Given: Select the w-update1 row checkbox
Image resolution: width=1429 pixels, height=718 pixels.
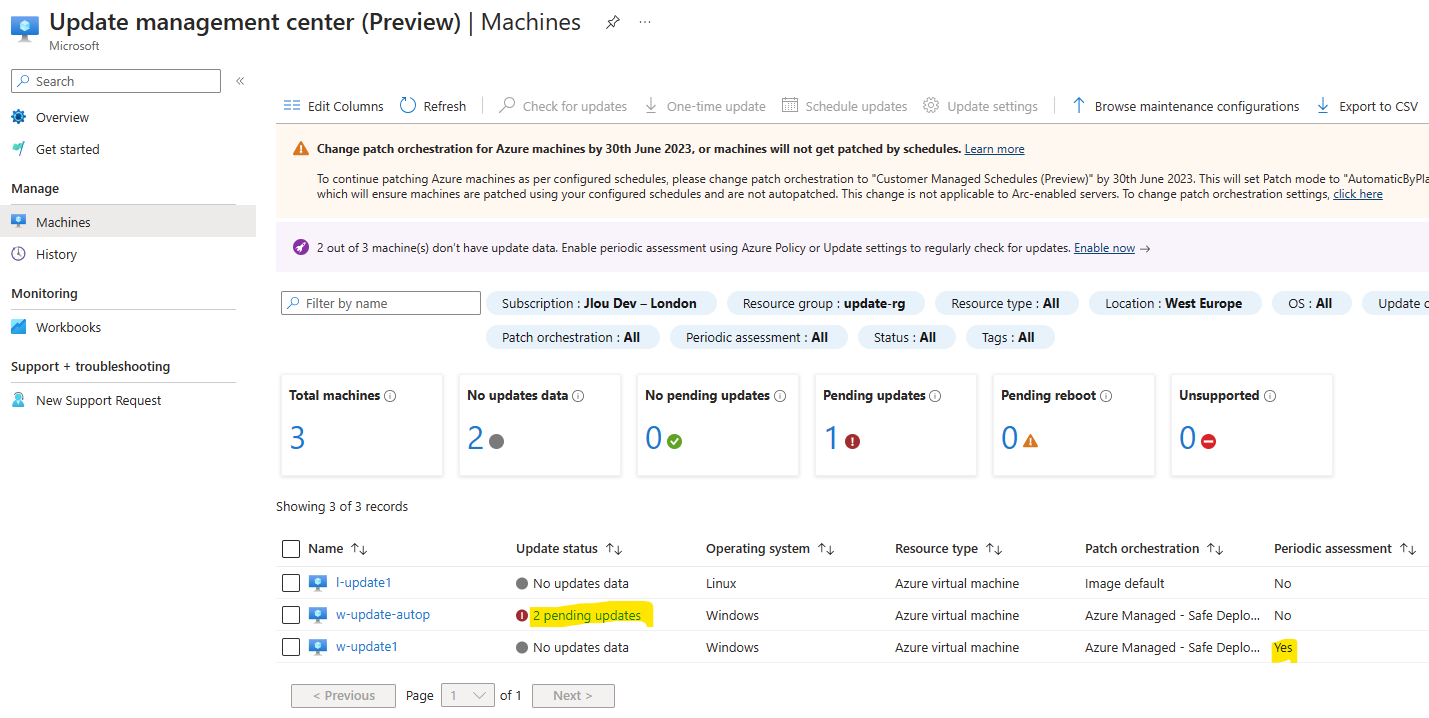Looking at the screenshot, I should click(x=291, y=647).
